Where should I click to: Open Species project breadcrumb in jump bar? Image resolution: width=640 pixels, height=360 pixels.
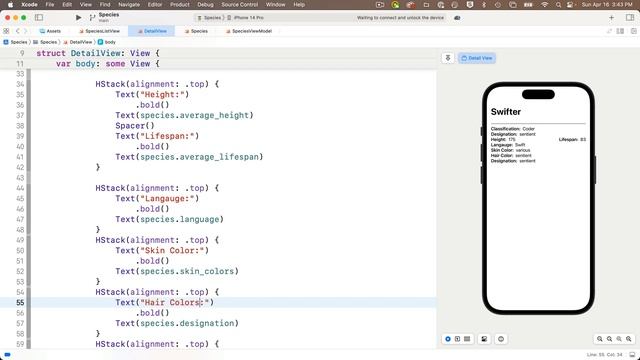coord(15,42)
